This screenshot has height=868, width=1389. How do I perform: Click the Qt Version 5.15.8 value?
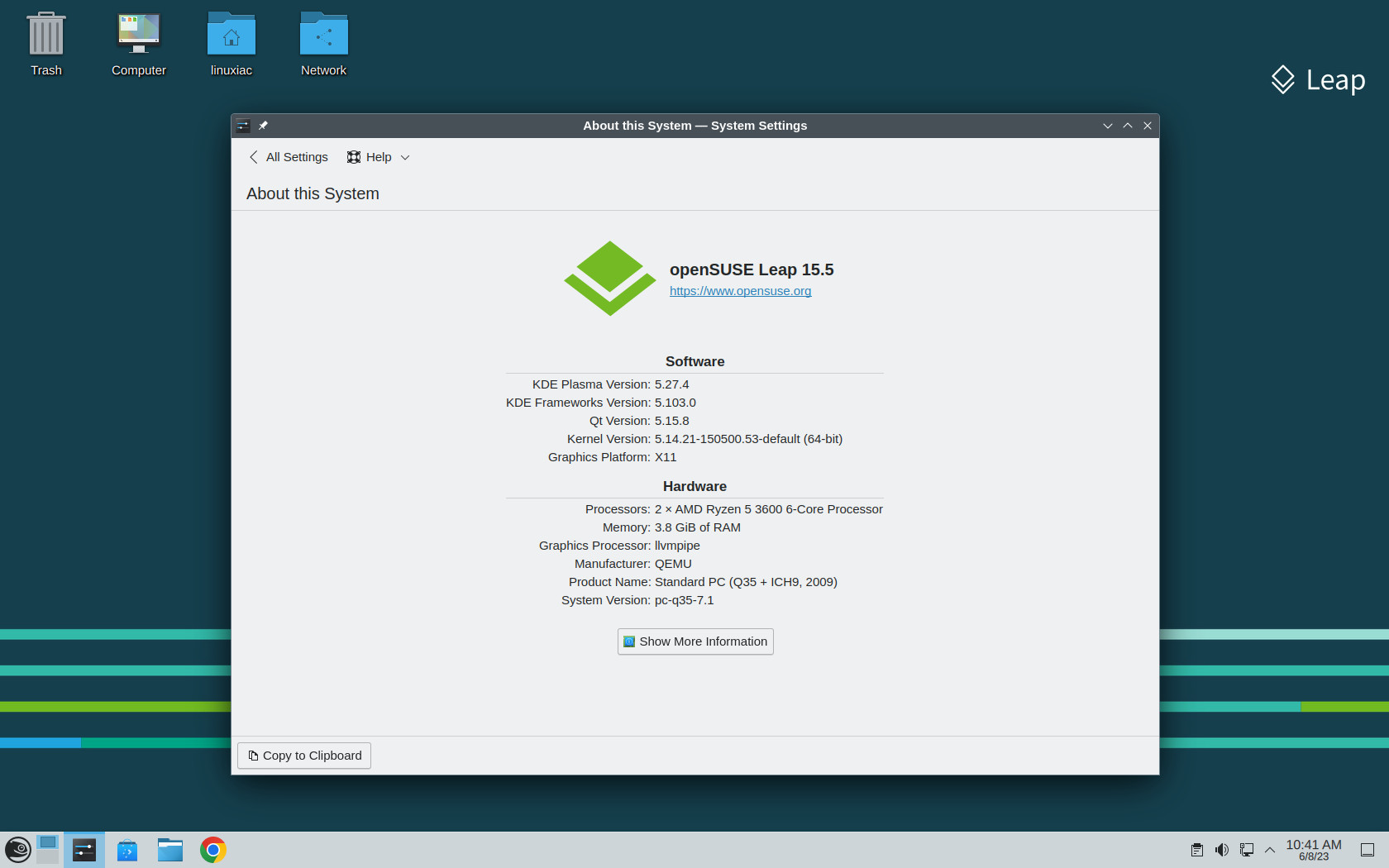(x=671, y=421)
